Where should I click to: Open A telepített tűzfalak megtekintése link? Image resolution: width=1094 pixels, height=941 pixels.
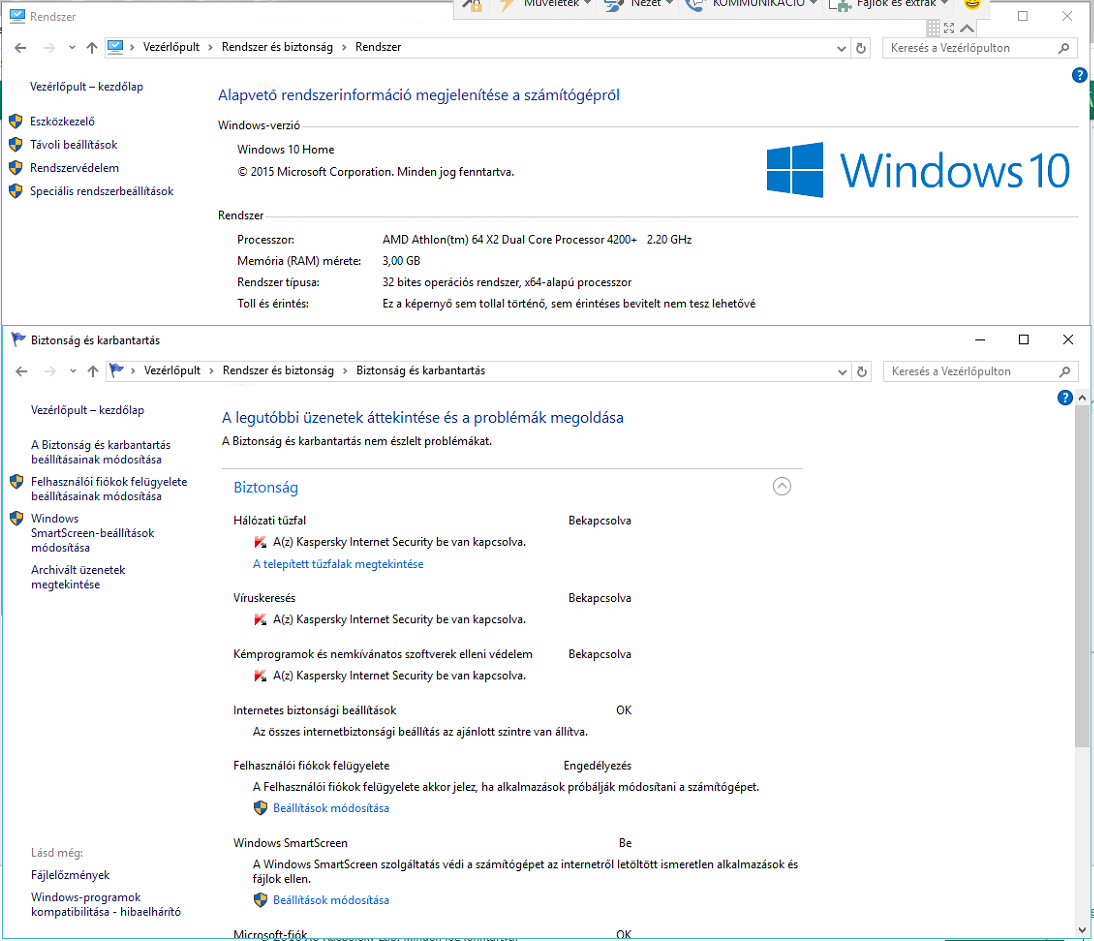pos(338,564)
